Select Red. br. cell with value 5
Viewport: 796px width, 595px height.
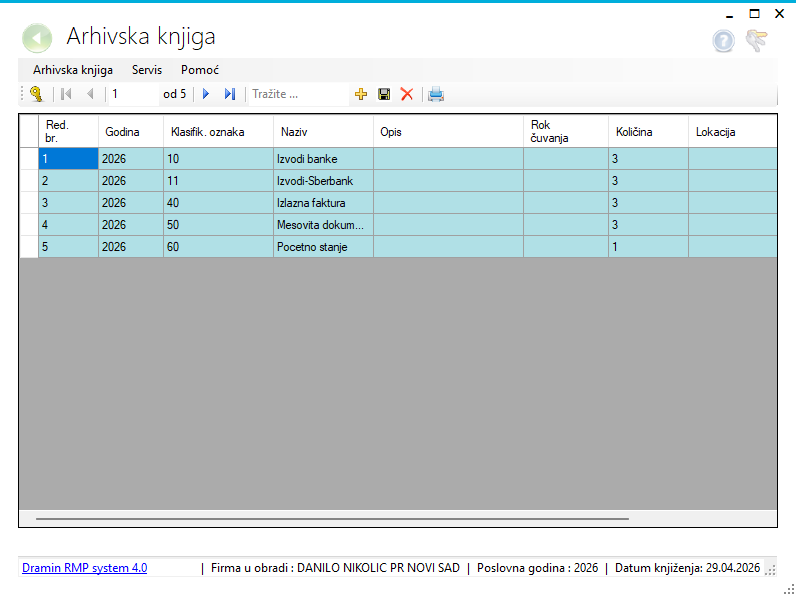[x=69, y=247]
